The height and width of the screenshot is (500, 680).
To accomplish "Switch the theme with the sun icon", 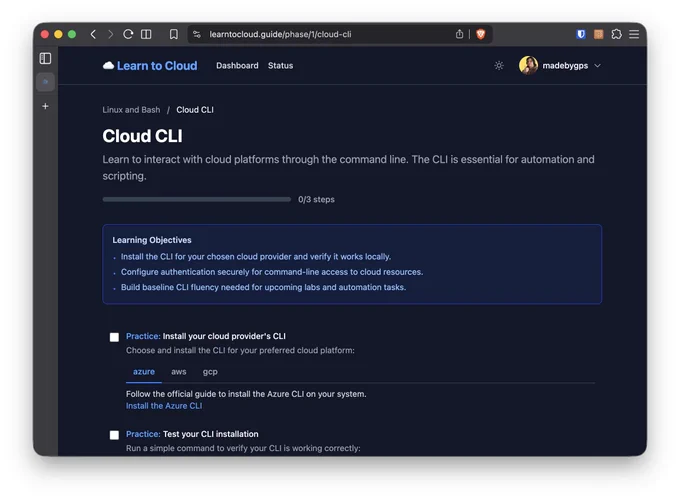I will point(499,65).
